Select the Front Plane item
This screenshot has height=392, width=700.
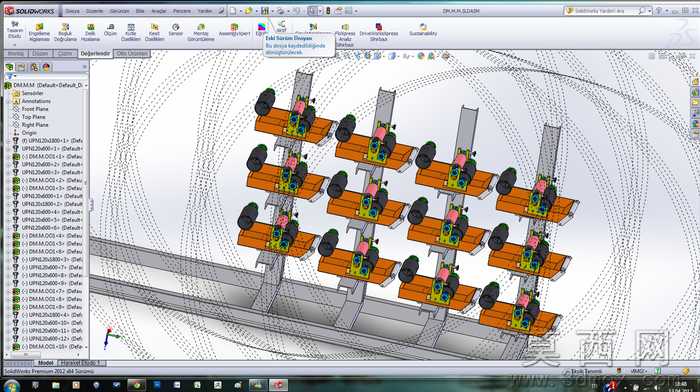pos(35,109)
